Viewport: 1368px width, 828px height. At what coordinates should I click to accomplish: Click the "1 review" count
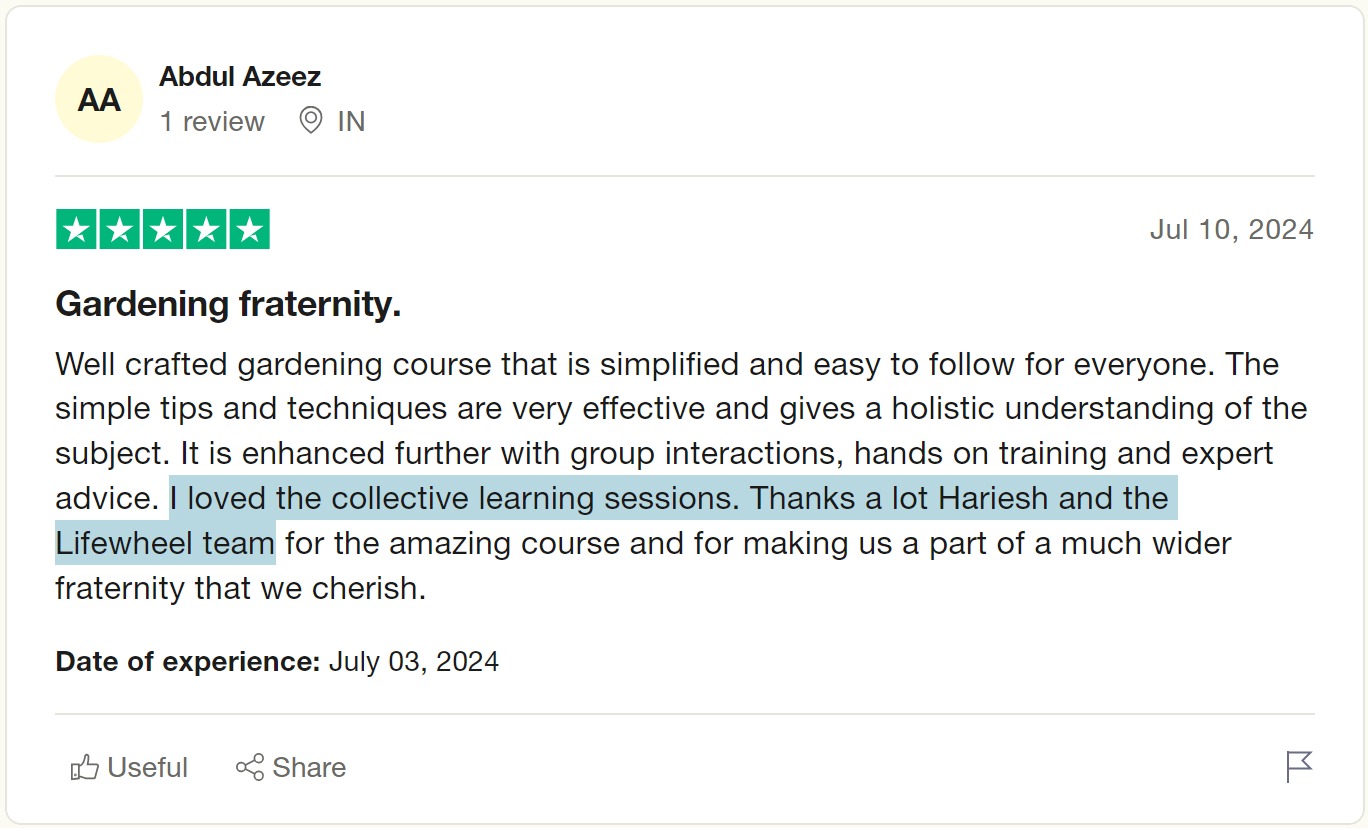coord(212,122)
